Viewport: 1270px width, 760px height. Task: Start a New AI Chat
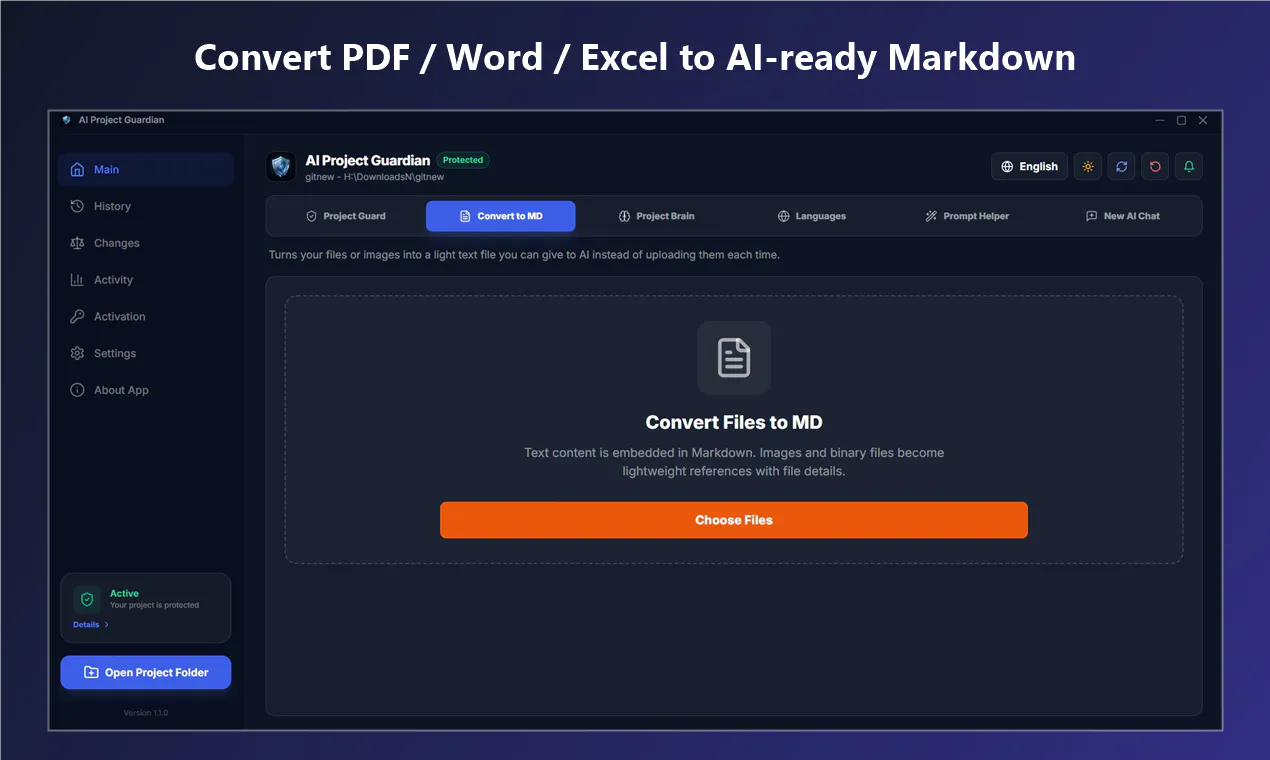coord(1123,216)
